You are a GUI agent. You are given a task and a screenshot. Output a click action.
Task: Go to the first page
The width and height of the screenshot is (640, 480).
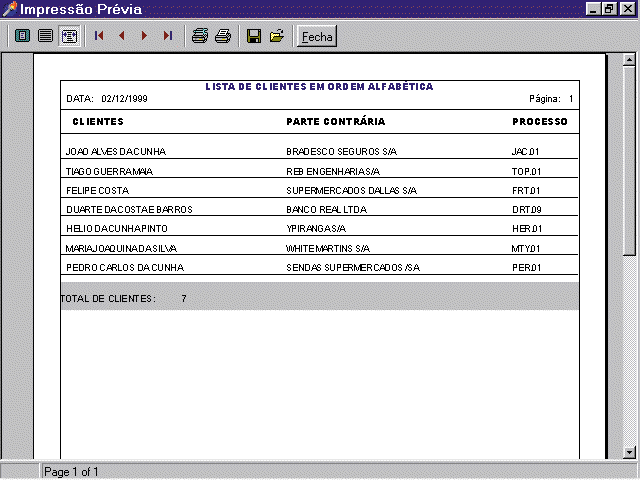99,36
